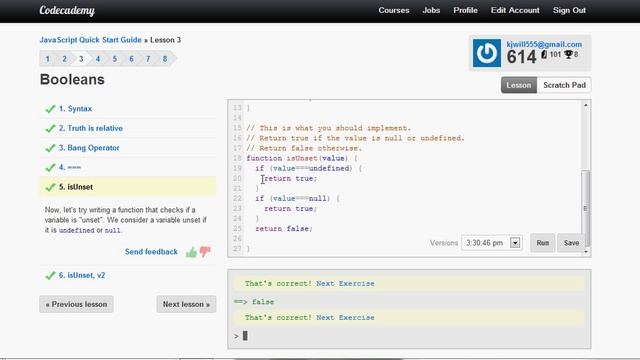Open exercise 6. isUnset, v2
Image resolution: width=640 pixels, height=360 pixels.
82,276
